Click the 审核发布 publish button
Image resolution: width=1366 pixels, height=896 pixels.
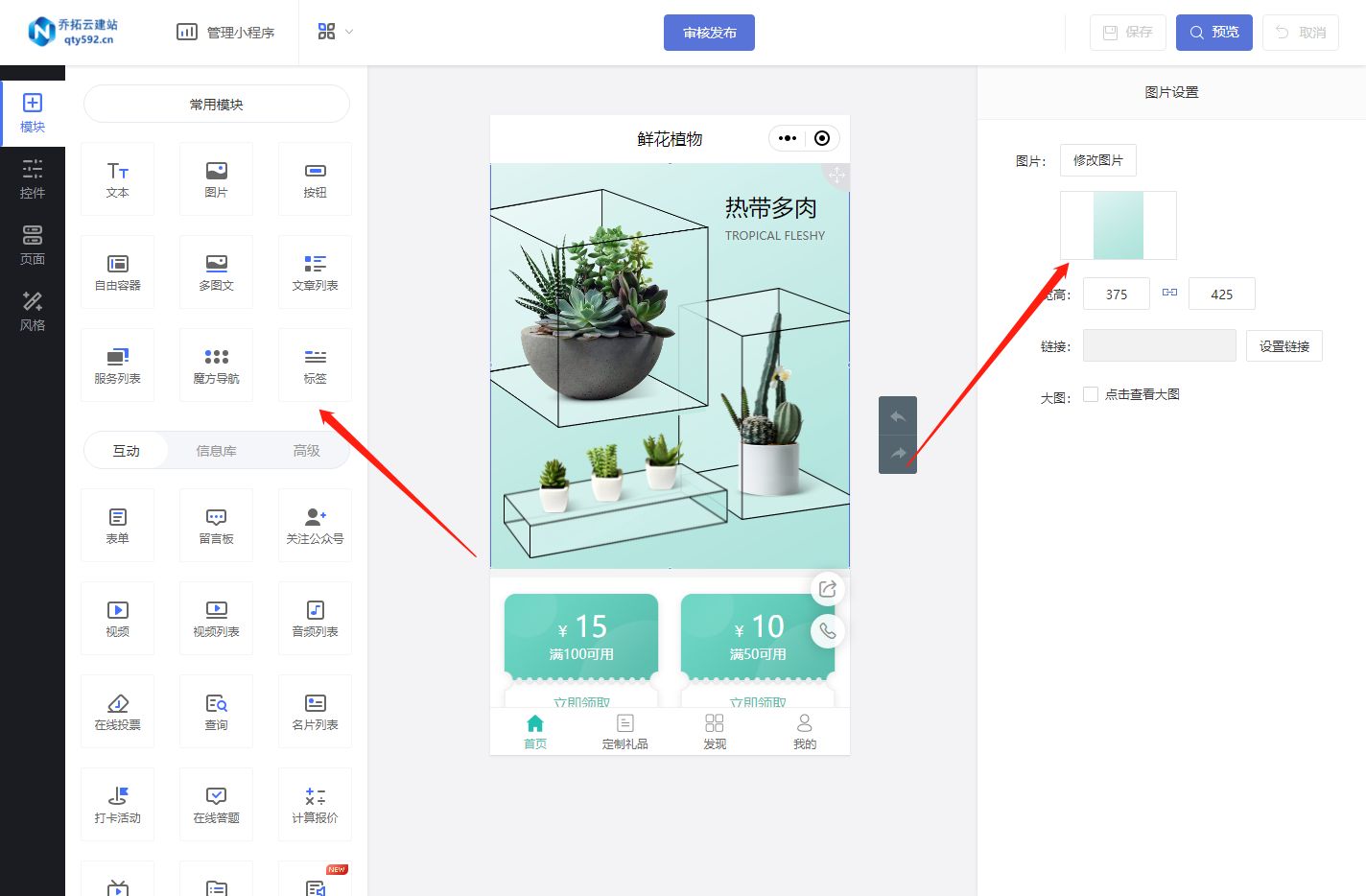pos(709,32)
